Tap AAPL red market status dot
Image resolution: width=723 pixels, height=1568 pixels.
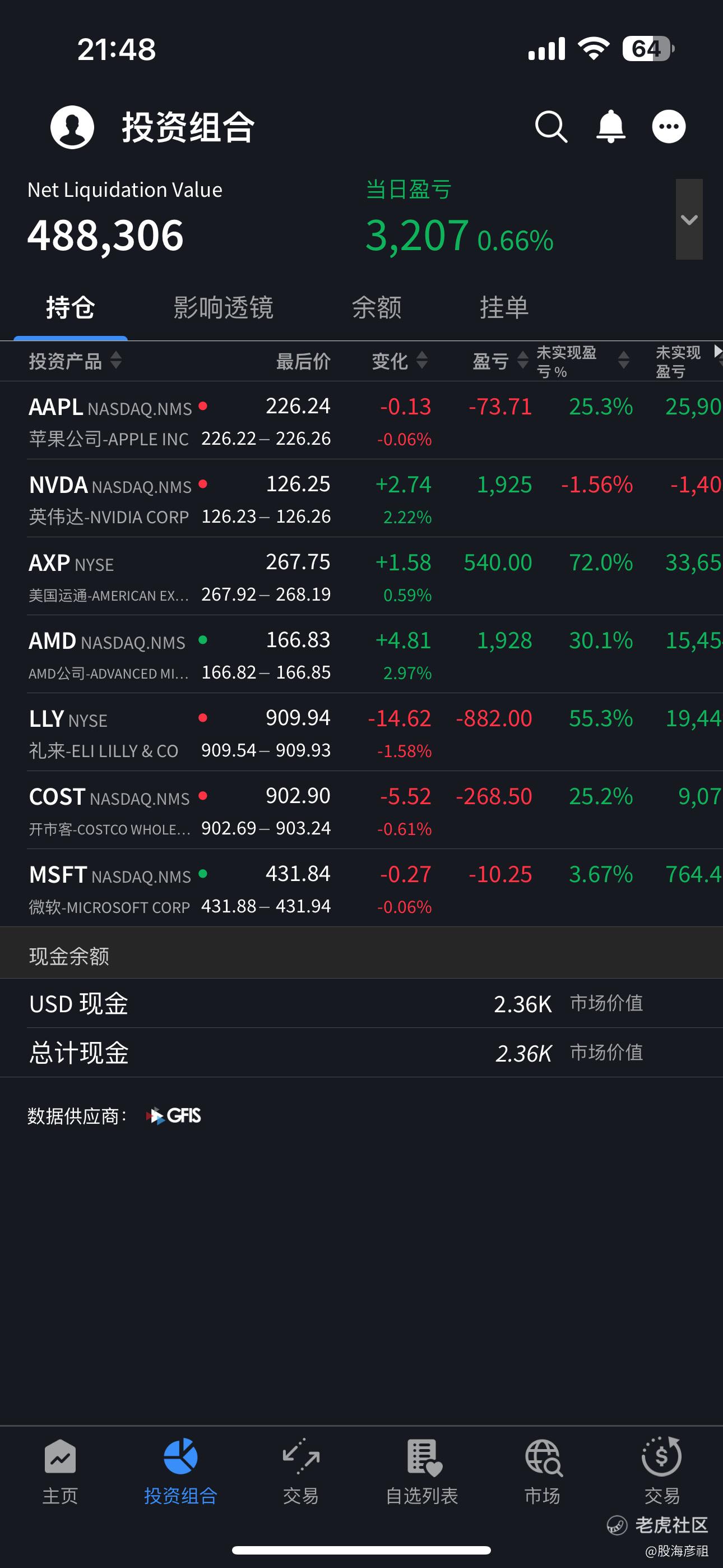[203, 406]
